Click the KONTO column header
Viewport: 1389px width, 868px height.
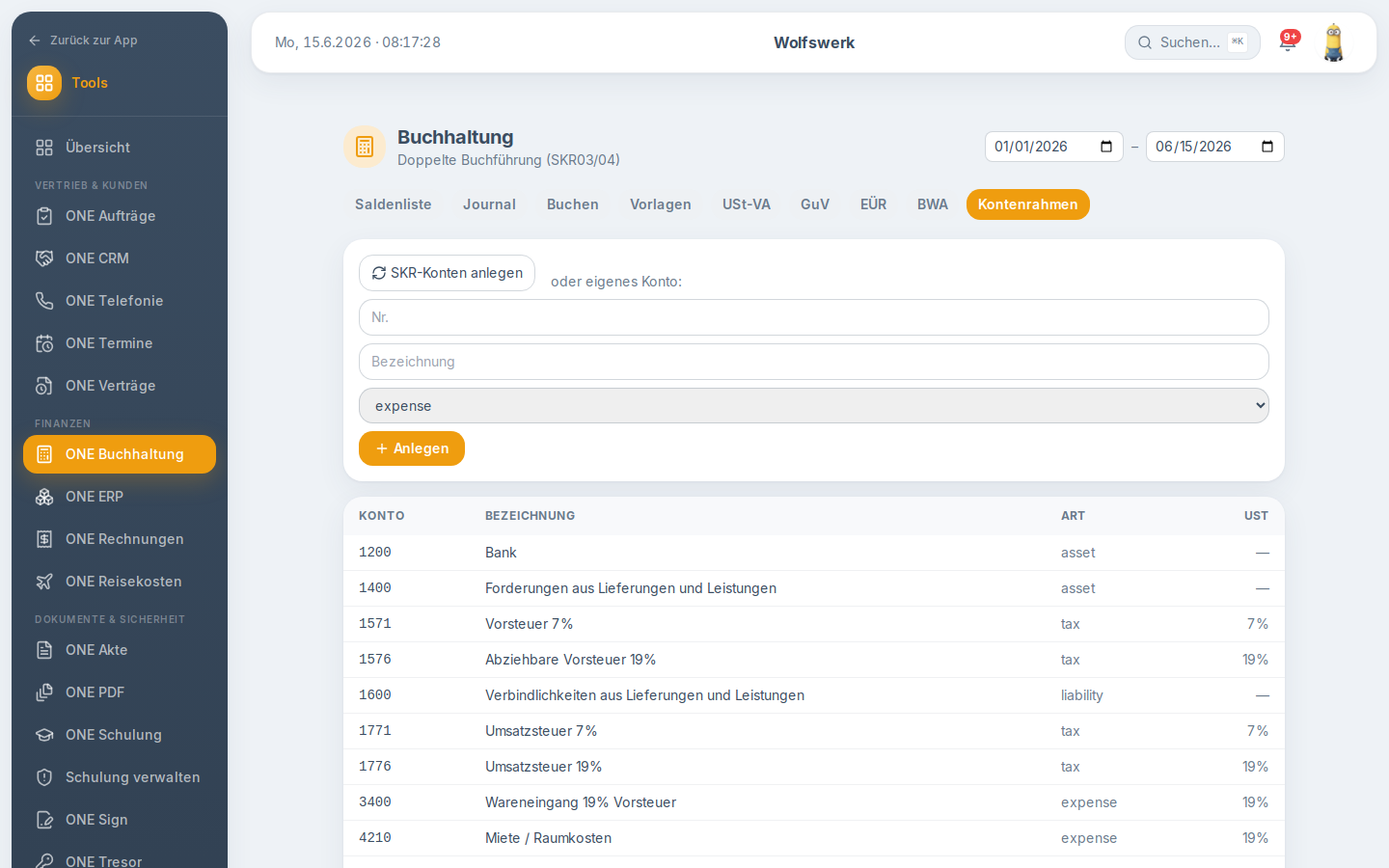tap(382, 516)
